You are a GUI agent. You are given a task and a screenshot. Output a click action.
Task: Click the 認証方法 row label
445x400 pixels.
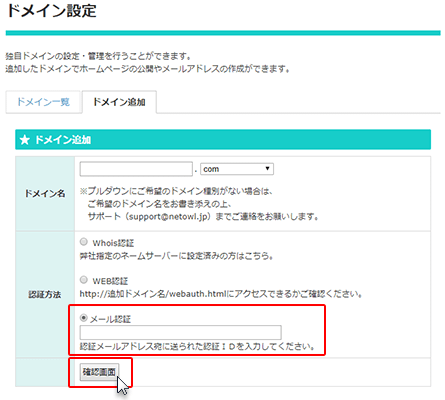pos(45,295)
